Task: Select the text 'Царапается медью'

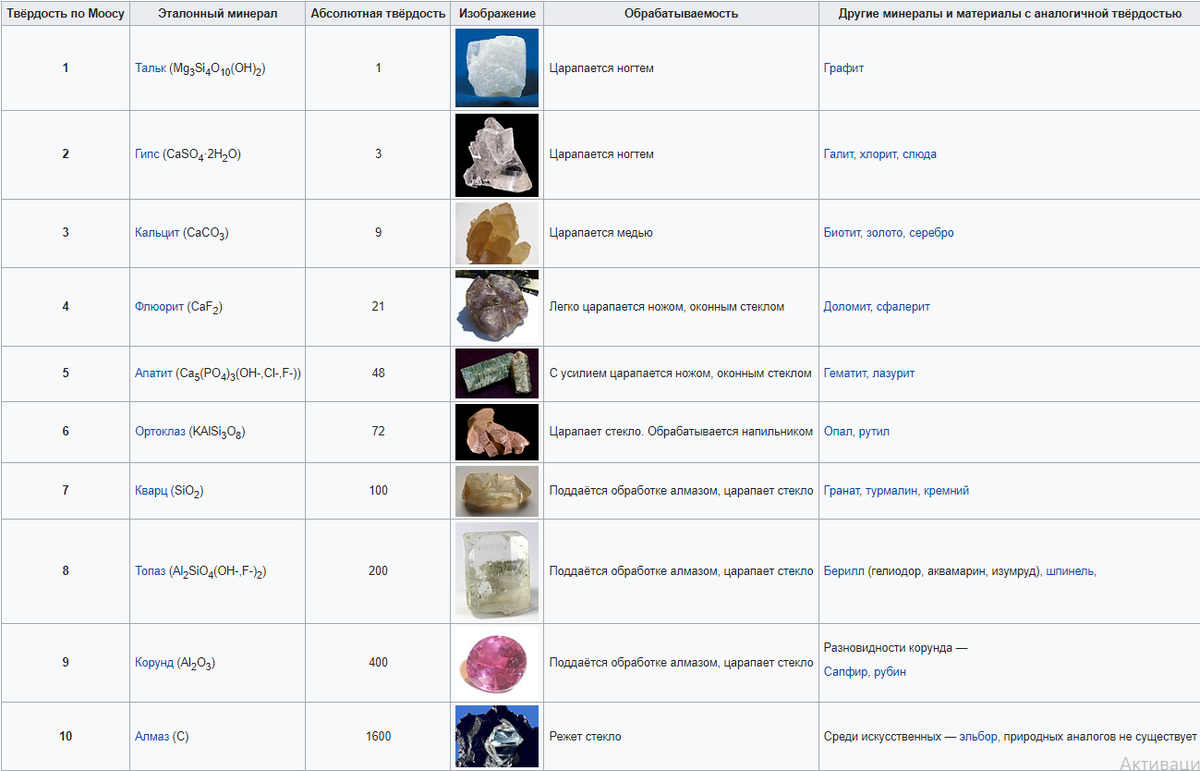Action: pyautogui.click(x=601, y=232)
